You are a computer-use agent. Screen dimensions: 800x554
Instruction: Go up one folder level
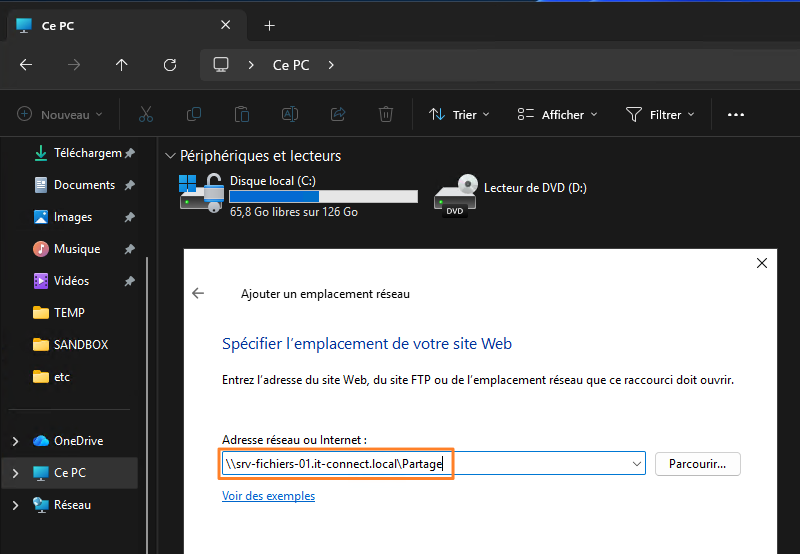[x=122, y=65]
